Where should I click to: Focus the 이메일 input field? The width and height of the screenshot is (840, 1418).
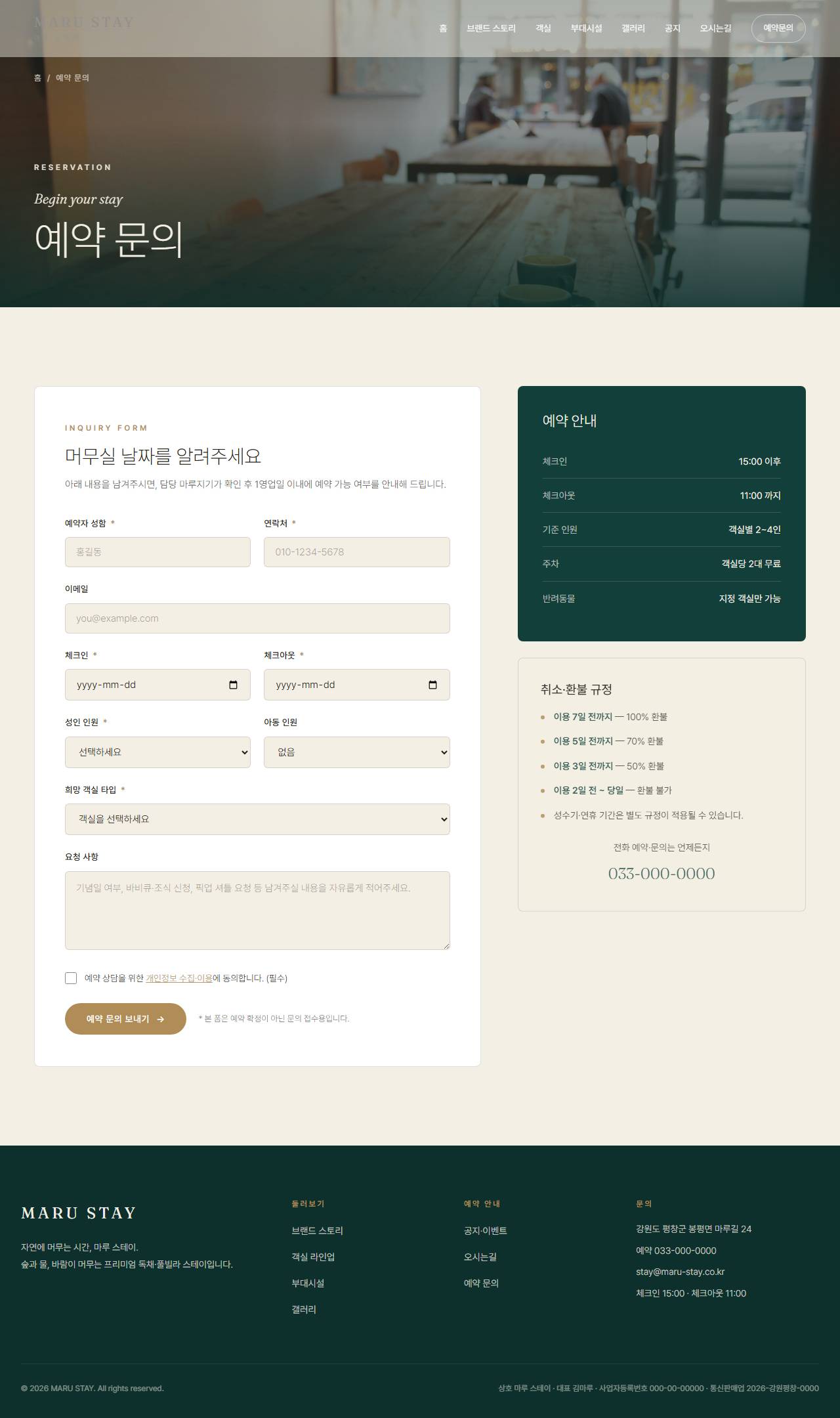[257, 618]
